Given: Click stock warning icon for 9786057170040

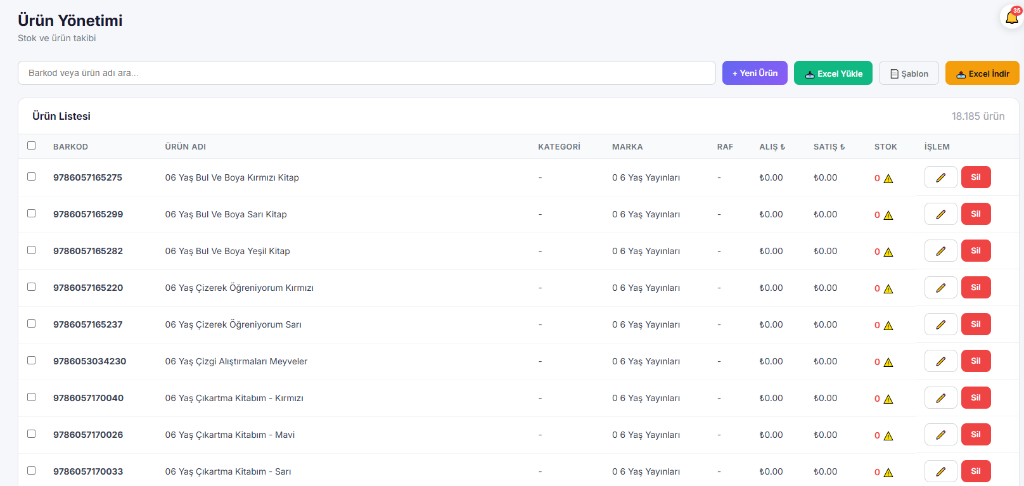Looking at the screenshot, I should tap(888, 398).
